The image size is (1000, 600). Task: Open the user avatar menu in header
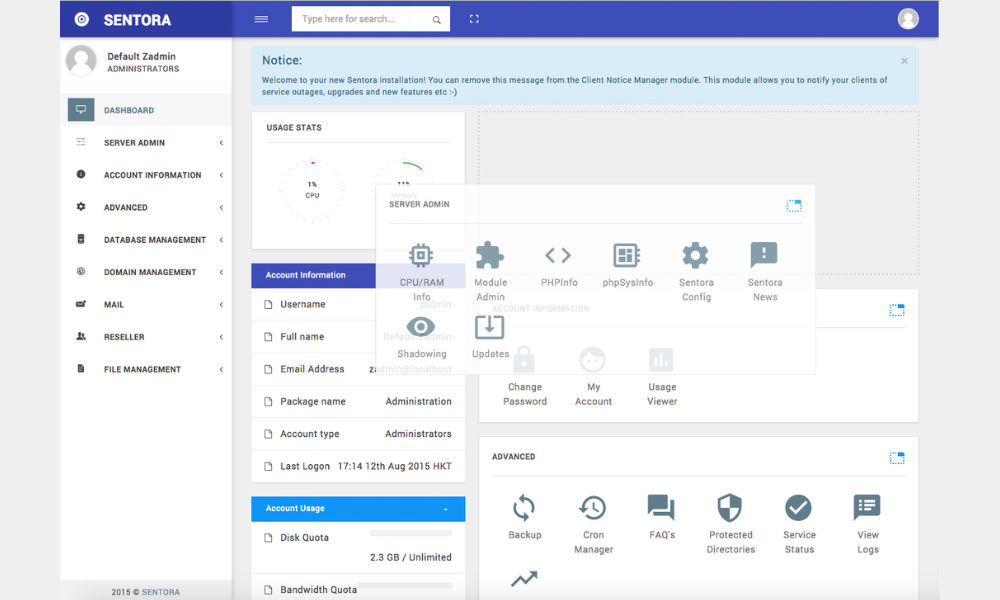click(908, 19)
